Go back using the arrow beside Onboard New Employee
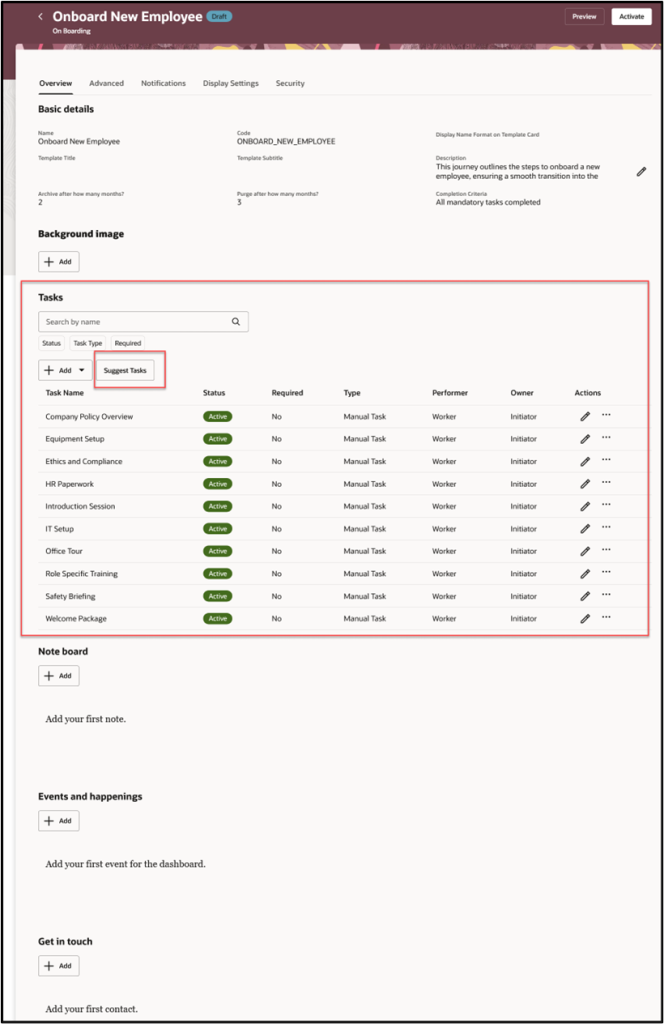The image size is (664, 1024). tap(40, 16)
